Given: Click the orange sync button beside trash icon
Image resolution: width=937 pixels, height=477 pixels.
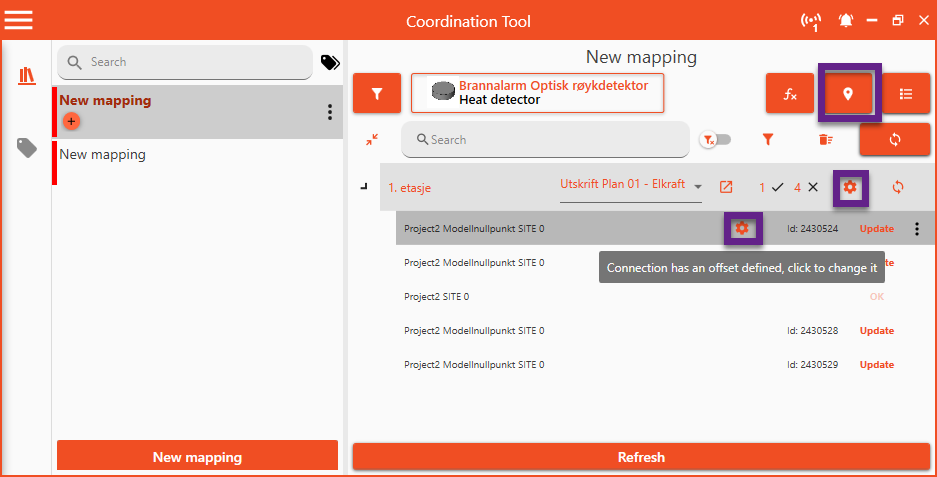Looking at the screenshot, I should [x=894, y=140].
